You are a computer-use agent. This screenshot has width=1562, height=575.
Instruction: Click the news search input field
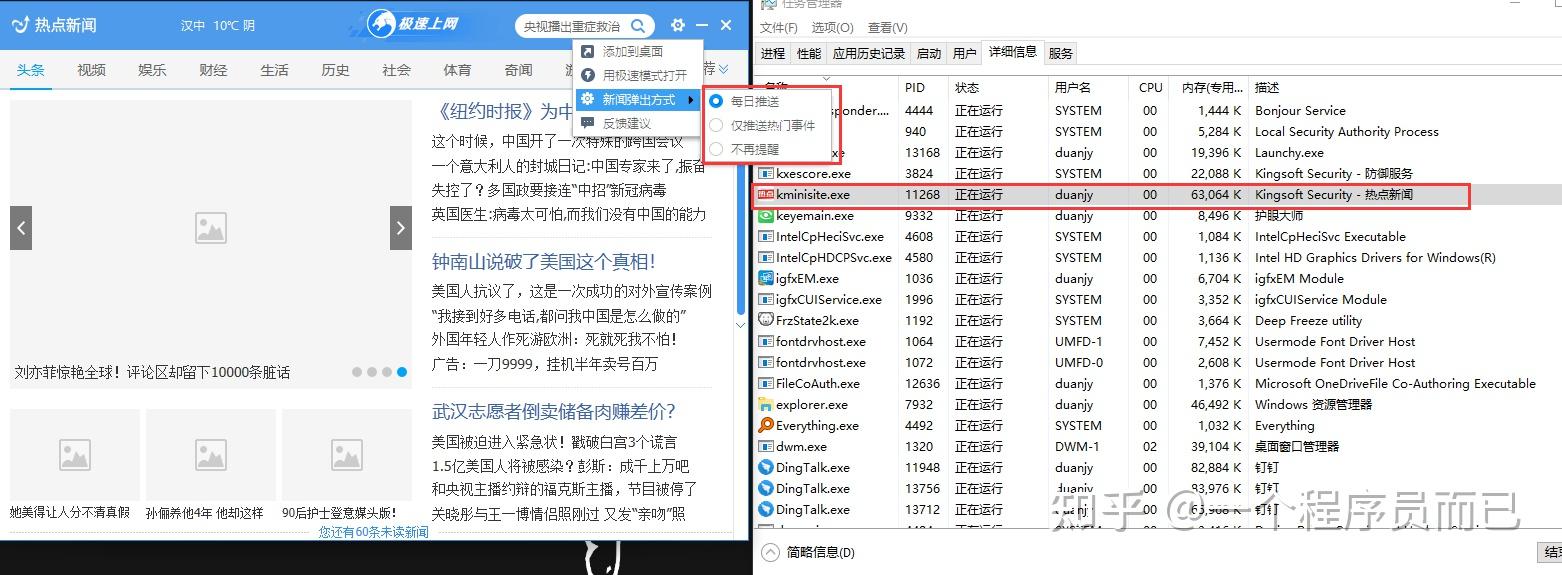[573, 26]
